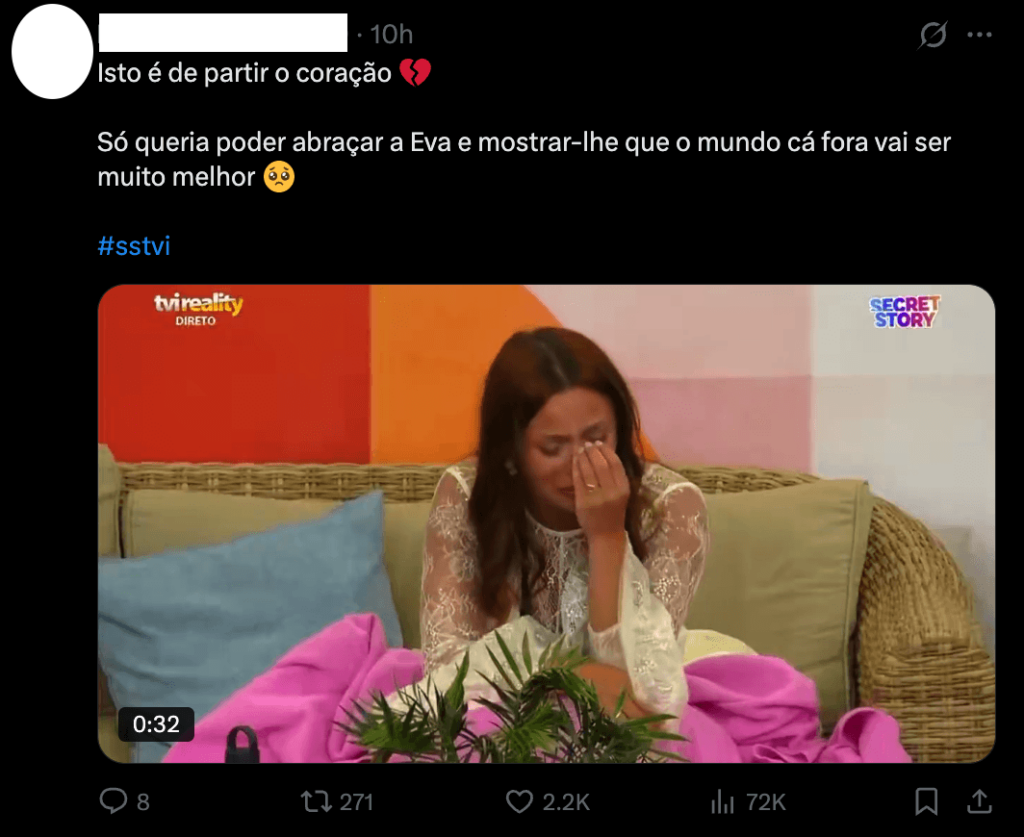Viewport: 1024px width, 837px height.
Task: Click the reply speech bubble icon
Action: pyautogui.click(x=113, y=800)
